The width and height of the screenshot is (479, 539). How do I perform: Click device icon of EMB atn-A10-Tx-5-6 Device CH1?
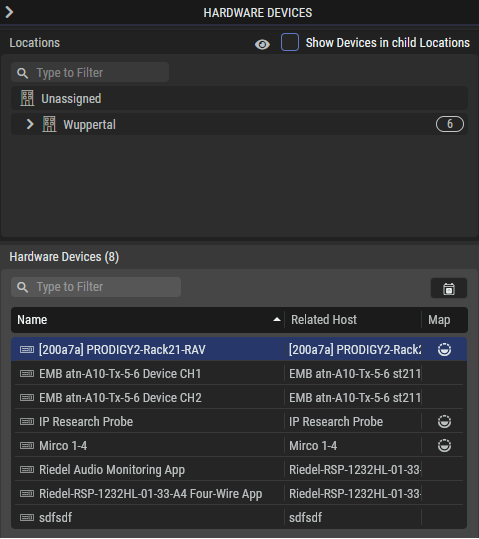pyautogui.click(x=27, y=374)
